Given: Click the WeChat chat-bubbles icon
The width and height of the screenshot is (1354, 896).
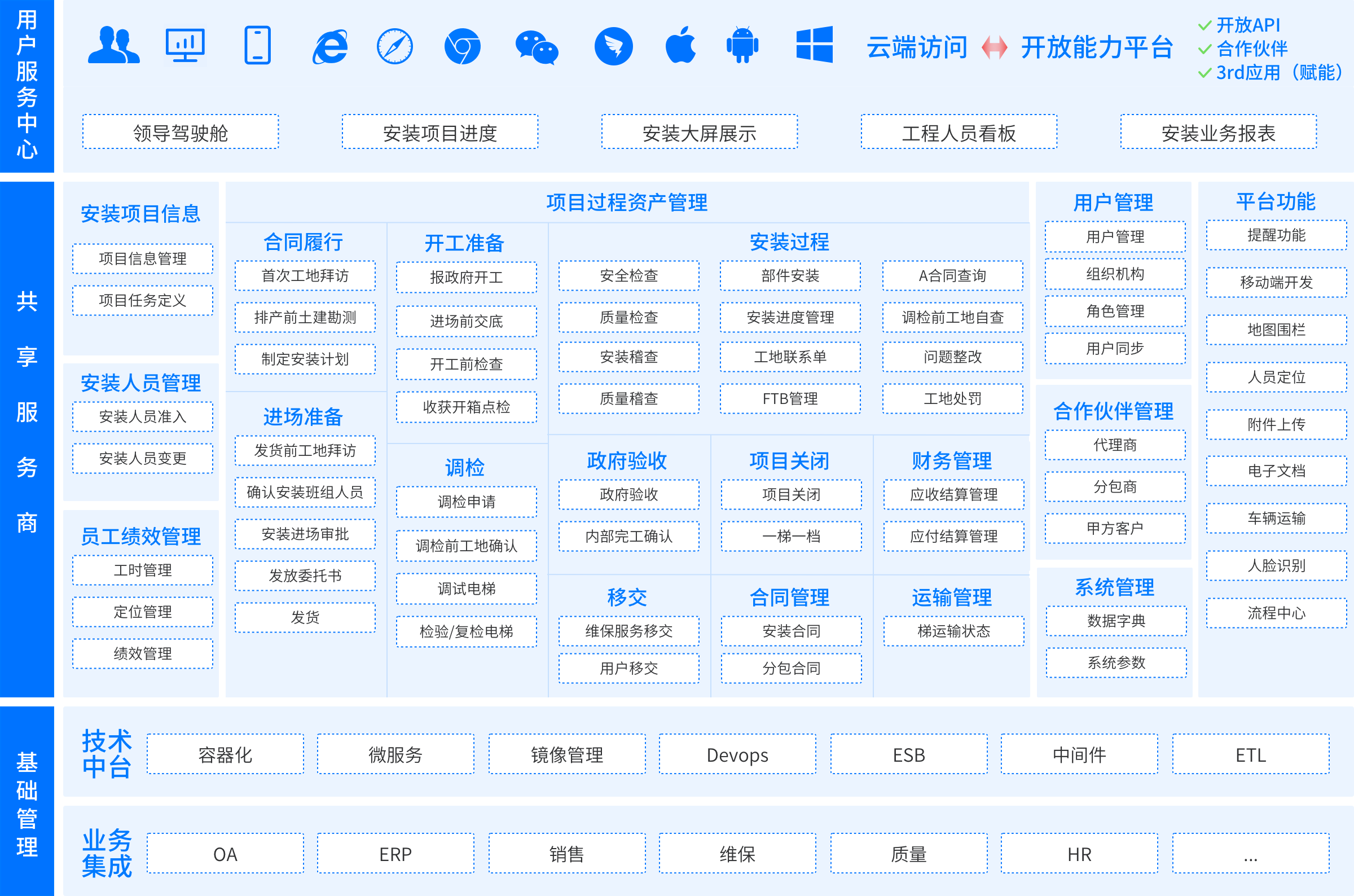Looking at the screenshot, I should click(537, 47).
